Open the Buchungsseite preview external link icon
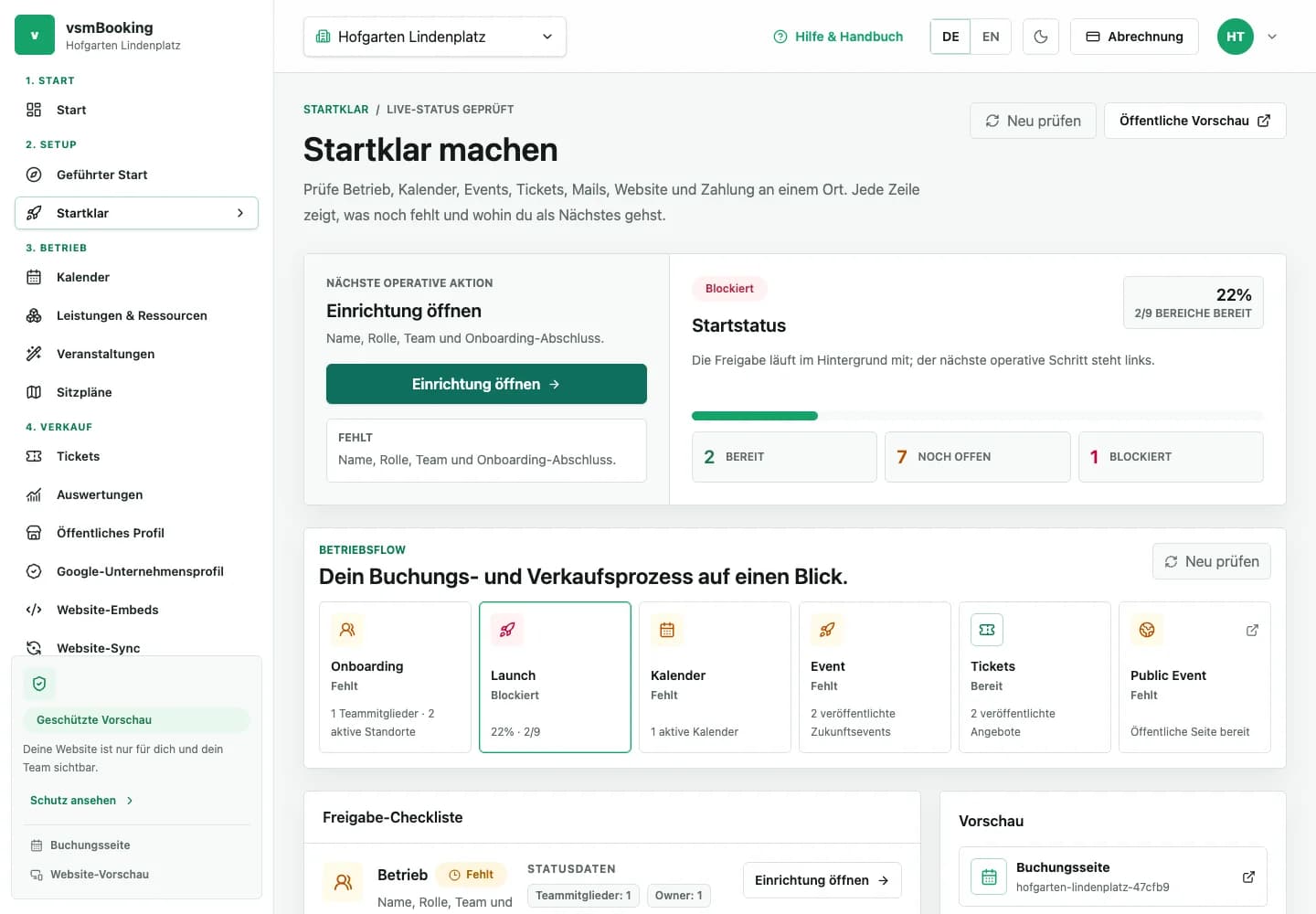The height and width of the screenshot is (914, 1316). click(1248, 877)
